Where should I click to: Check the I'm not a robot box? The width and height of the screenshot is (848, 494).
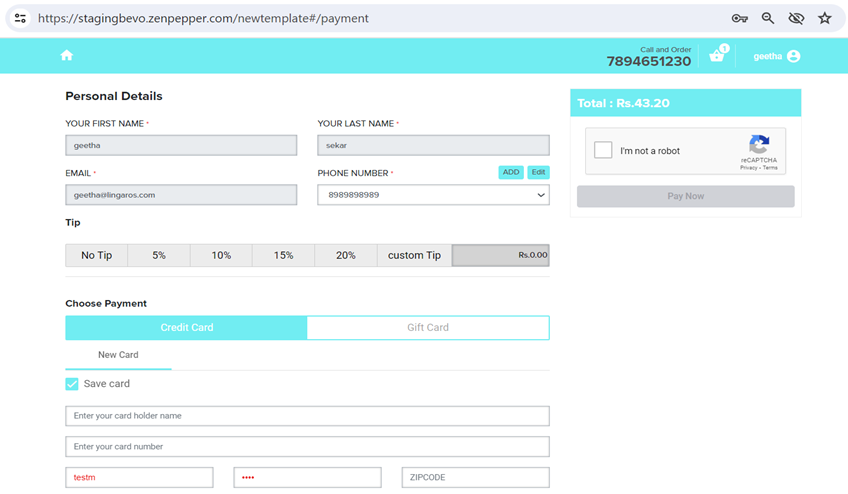click(x=603, y=150)
